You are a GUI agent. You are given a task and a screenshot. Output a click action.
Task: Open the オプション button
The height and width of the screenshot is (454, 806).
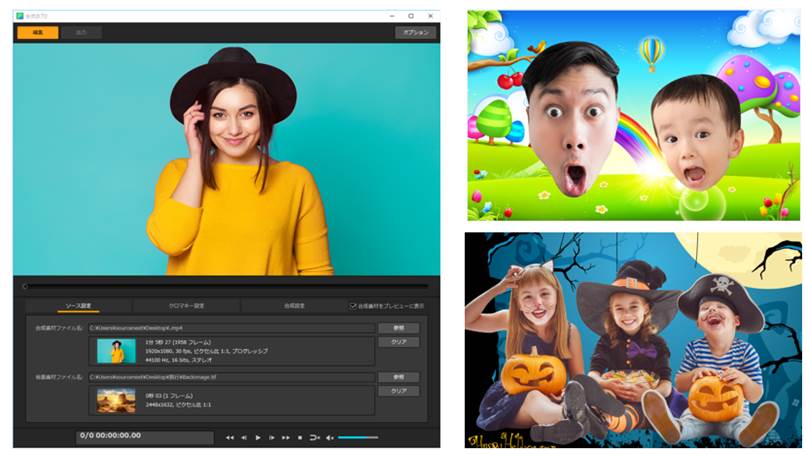tap(414, 32)
